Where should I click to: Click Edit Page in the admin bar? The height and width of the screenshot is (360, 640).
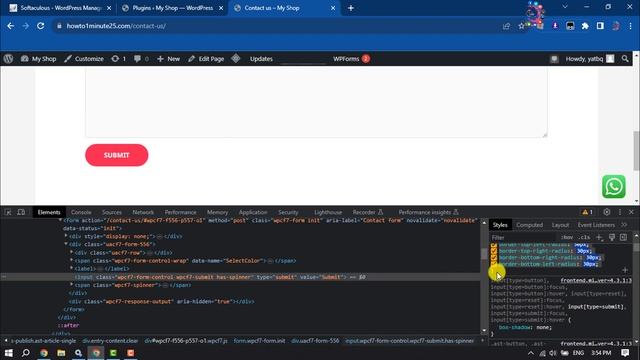[x=206, y=59]
